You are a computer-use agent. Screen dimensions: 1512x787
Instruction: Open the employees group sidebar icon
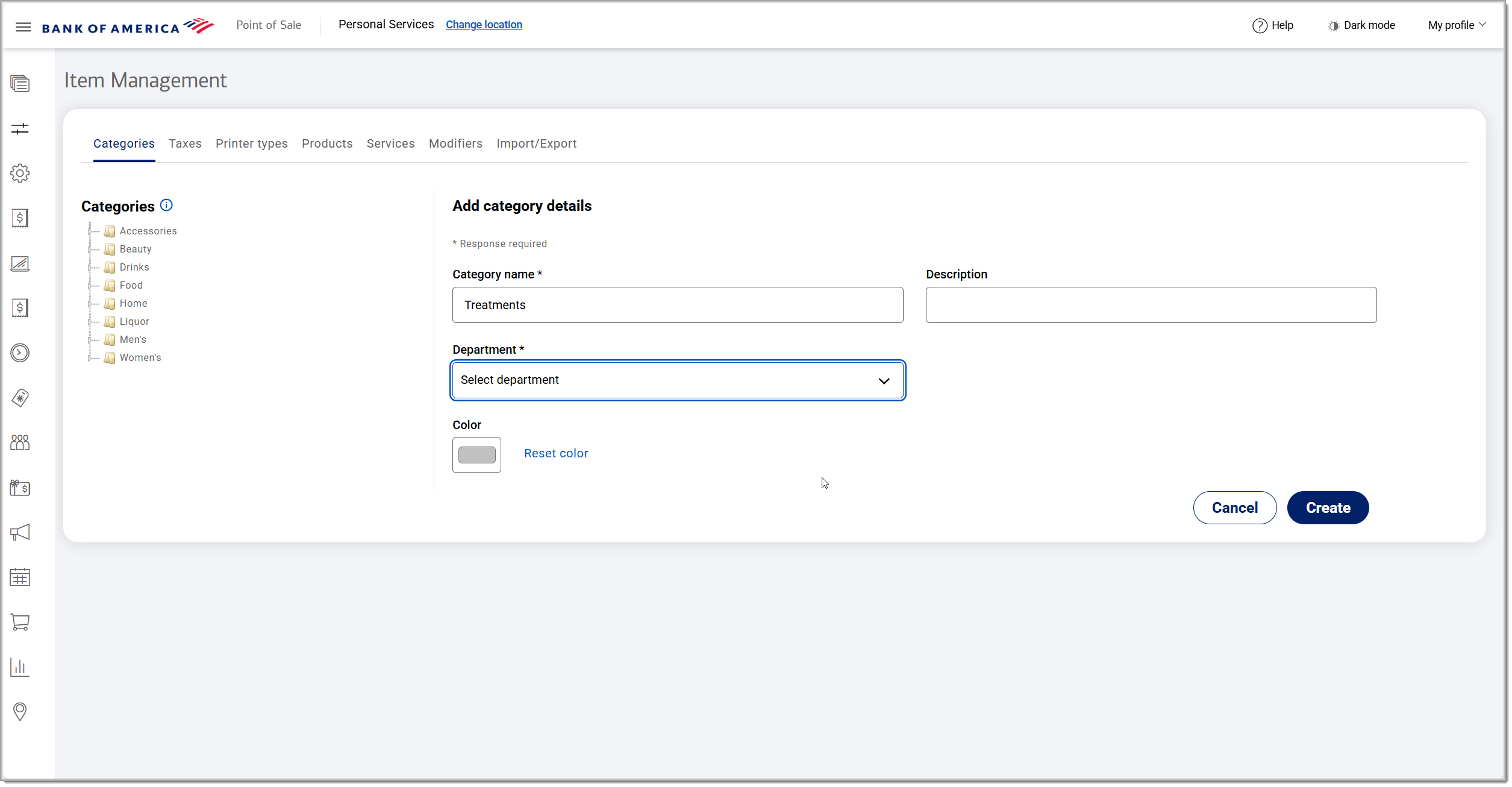click(20, 443)
